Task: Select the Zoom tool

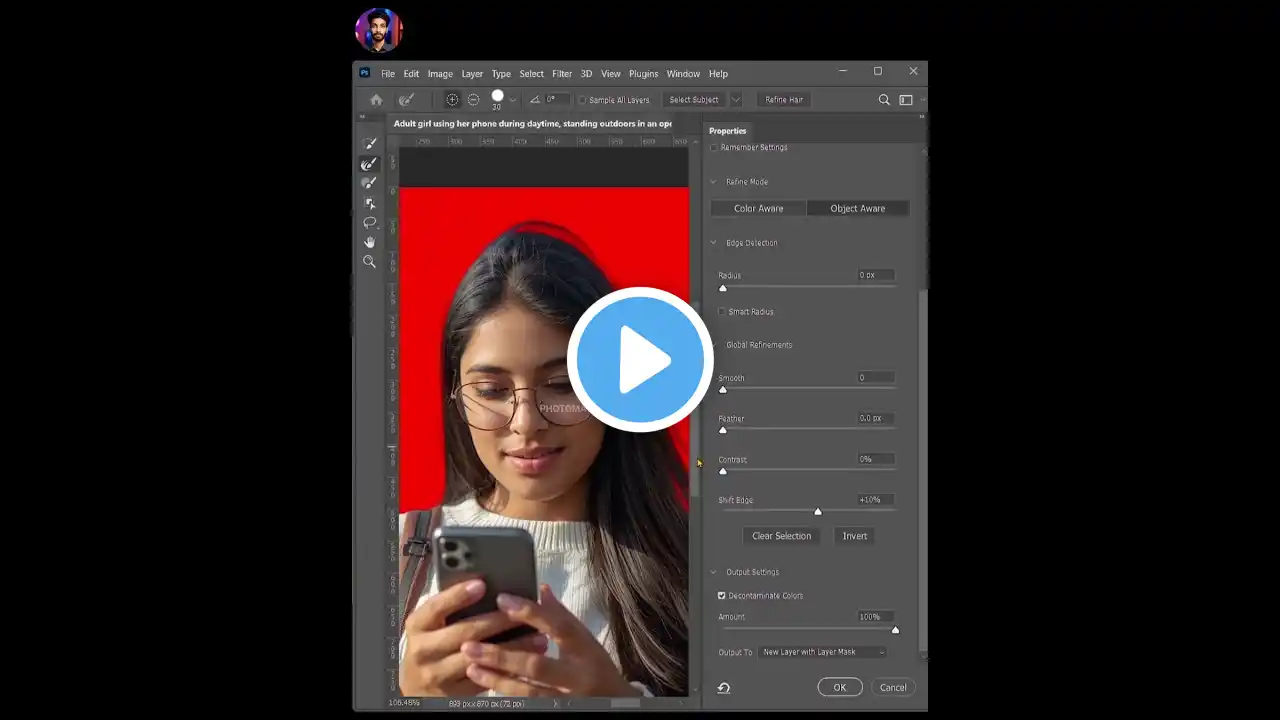Action: [x=370, y=262]
